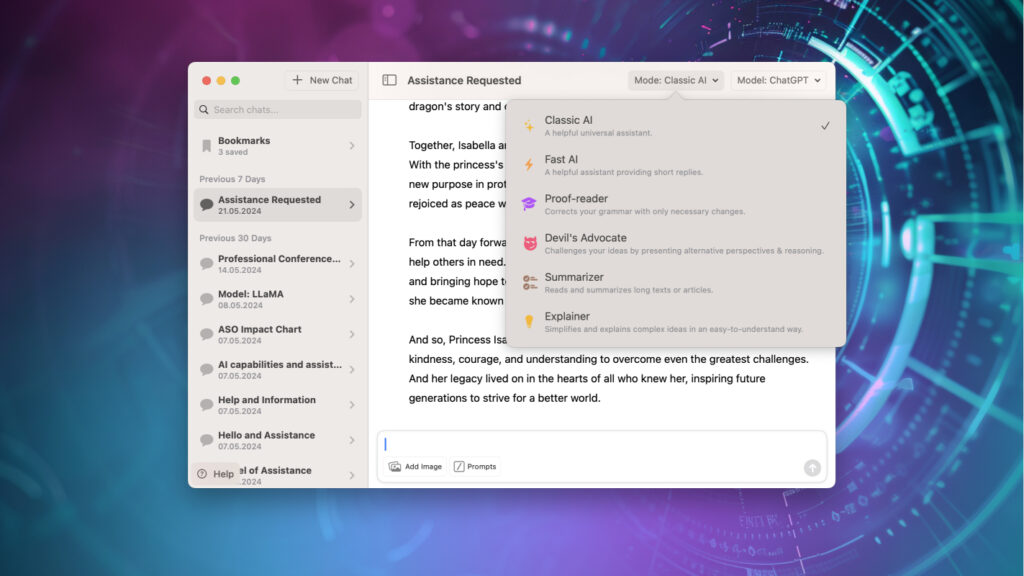Click the Devil's Advocate devil icon
The image size is (1024, 576).
click(530, 243)
